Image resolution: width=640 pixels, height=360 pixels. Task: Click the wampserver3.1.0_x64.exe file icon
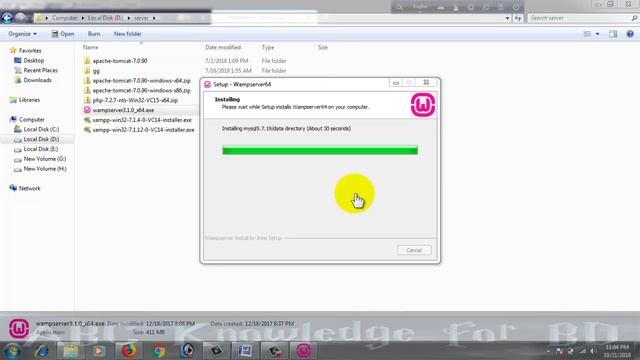pyautogui.click(x=87, y=110)
